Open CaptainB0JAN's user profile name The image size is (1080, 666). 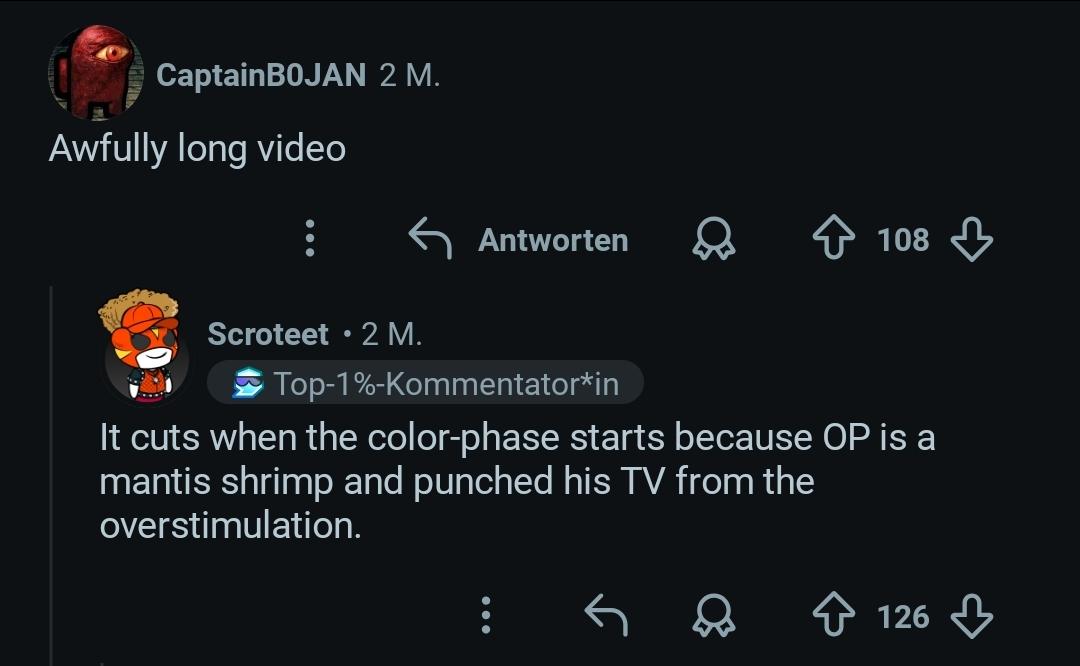(261, 75)
